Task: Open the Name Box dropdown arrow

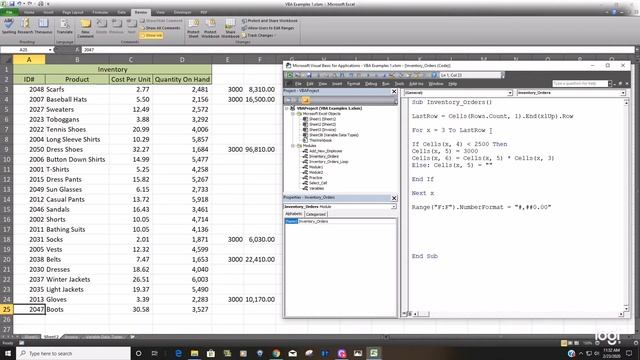Action: point(50,50)
